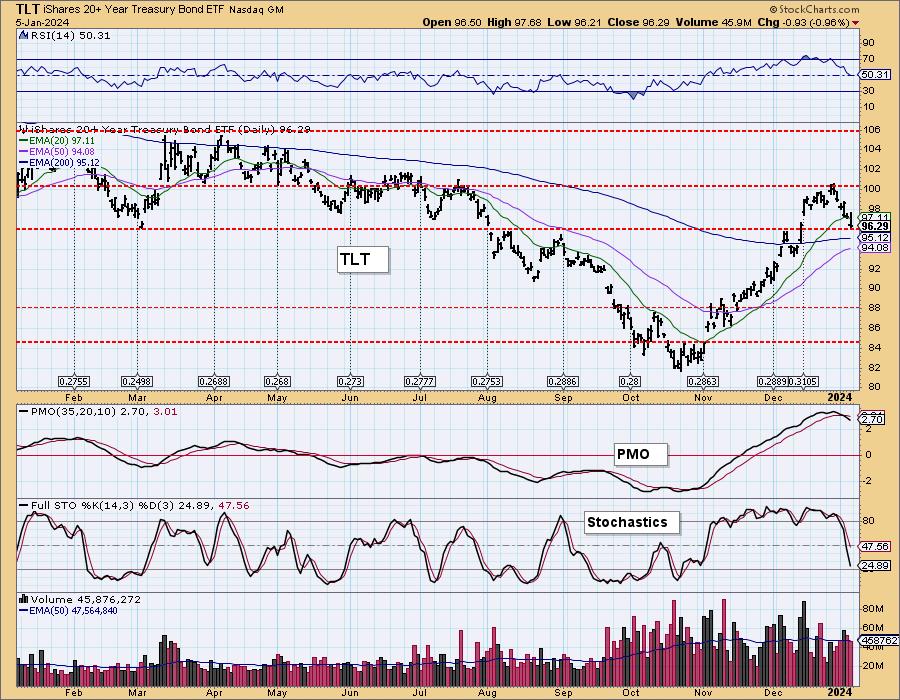Click the 0.2886 ratio label
The height and width of the screenshot is (700, 900).
click(563, 382)
